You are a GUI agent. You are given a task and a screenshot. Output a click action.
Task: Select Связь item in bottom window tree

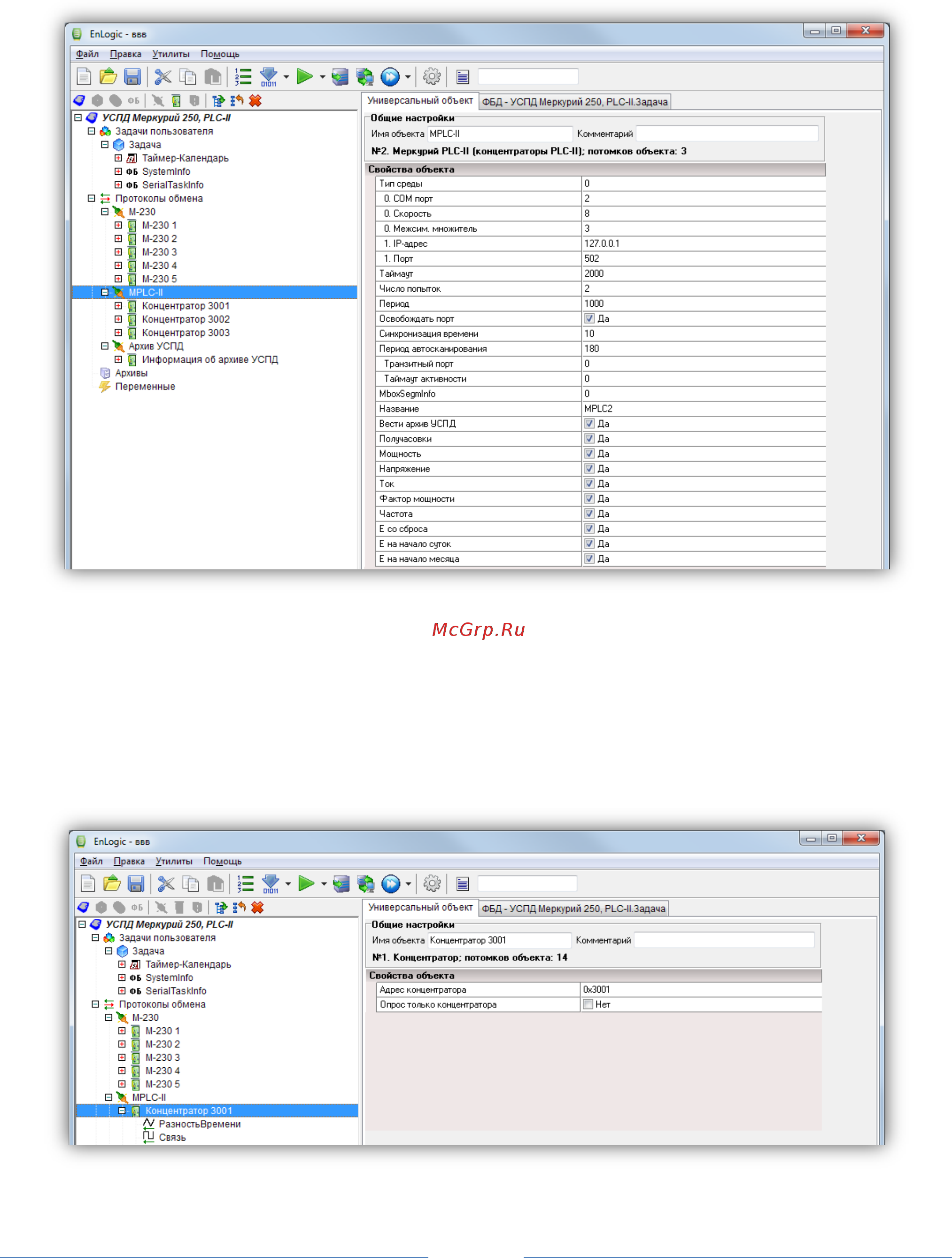click(x=172, y=1137)
